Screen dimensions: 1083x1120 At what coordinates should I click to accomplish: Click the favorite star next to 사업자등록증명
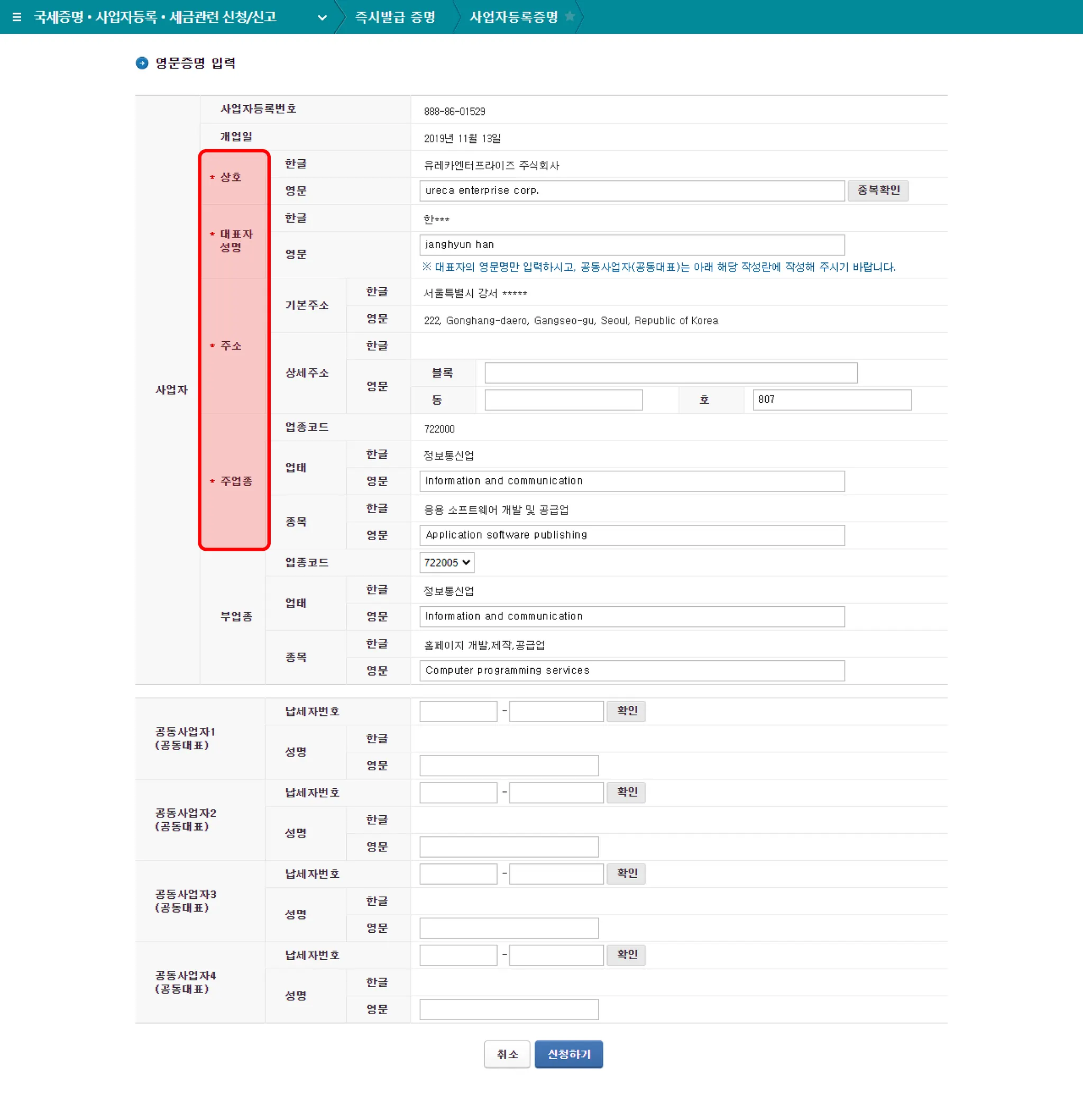(570, 16)
